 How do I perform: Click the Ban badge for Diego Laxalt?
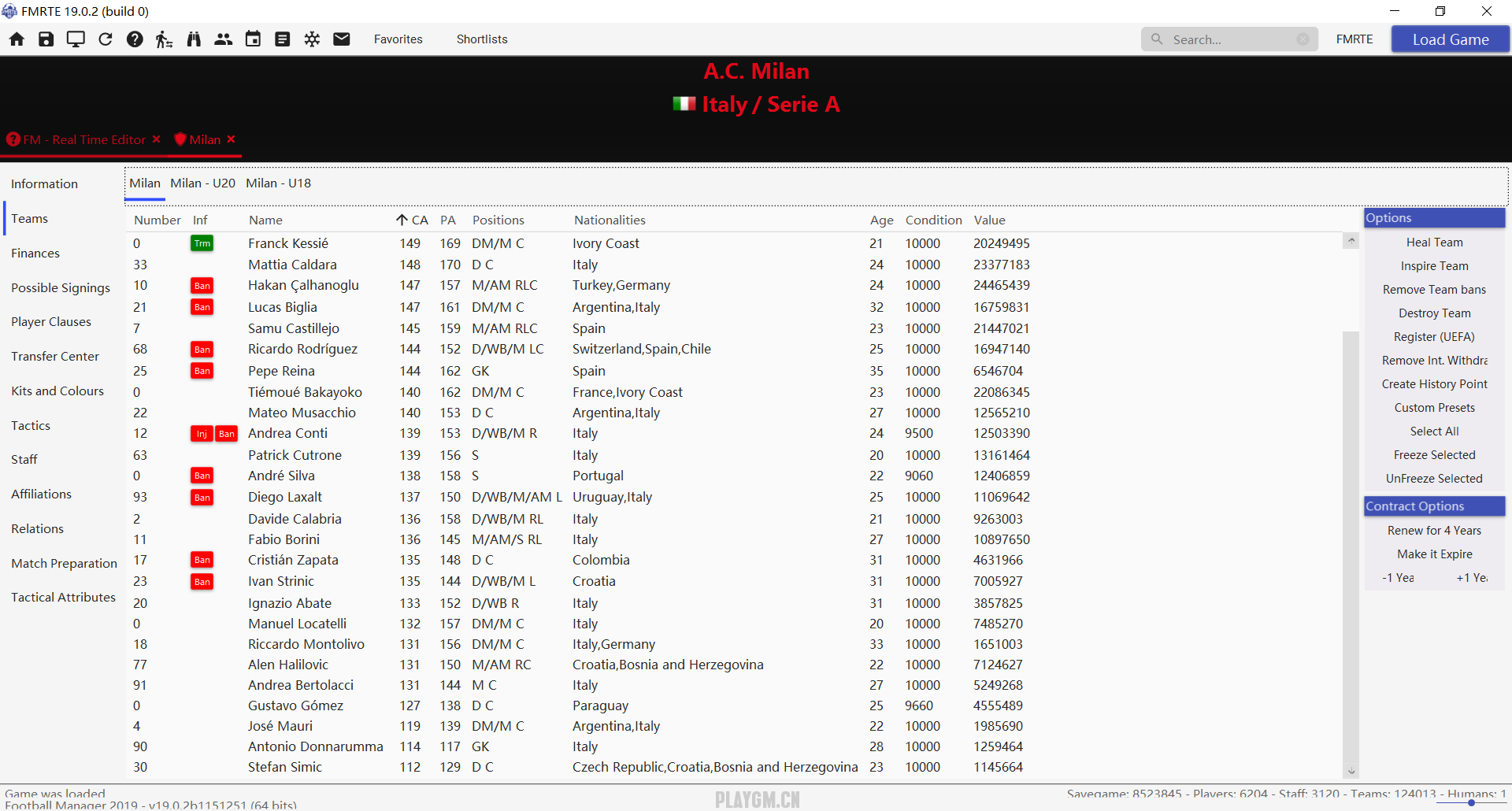(x=202, y=498)
